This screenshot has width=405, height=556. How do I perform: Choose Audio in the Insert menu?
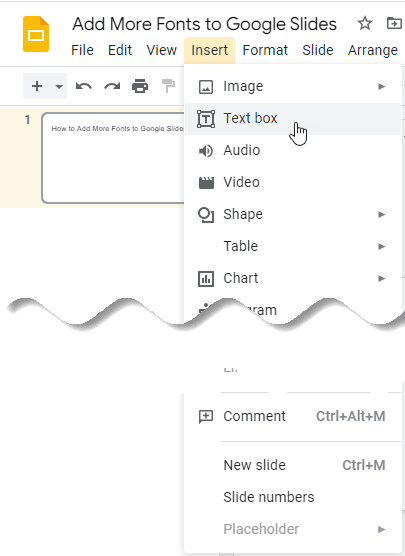pos(293,150)
